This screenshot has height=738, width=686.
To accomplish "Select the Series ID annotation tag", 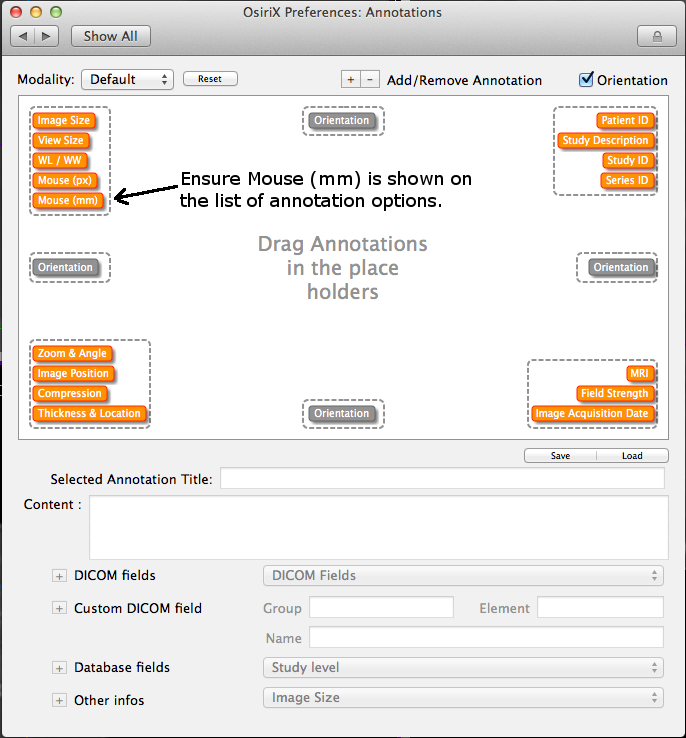I will [627, 180].
